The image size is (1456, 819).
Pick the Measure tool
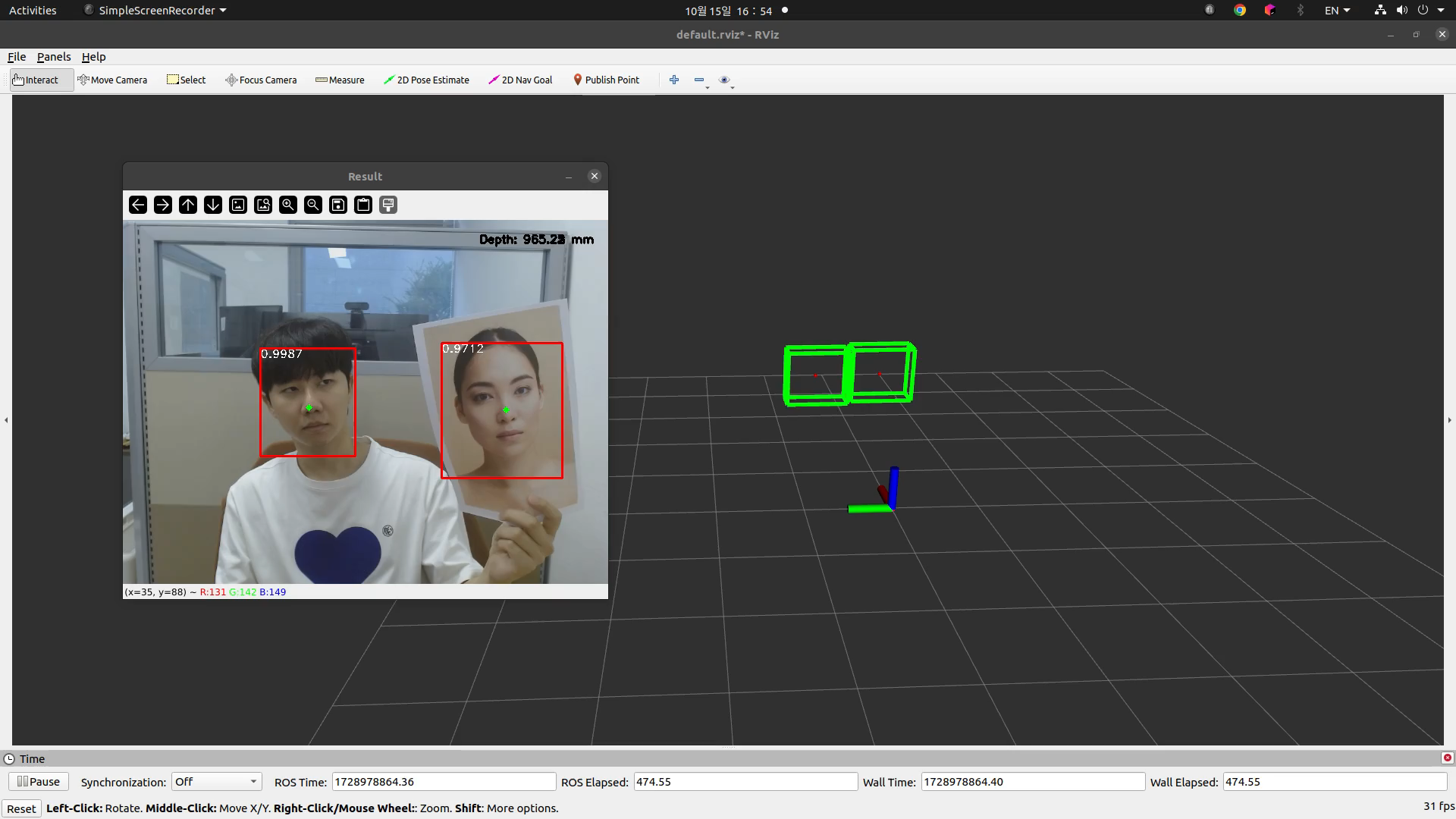340,80
